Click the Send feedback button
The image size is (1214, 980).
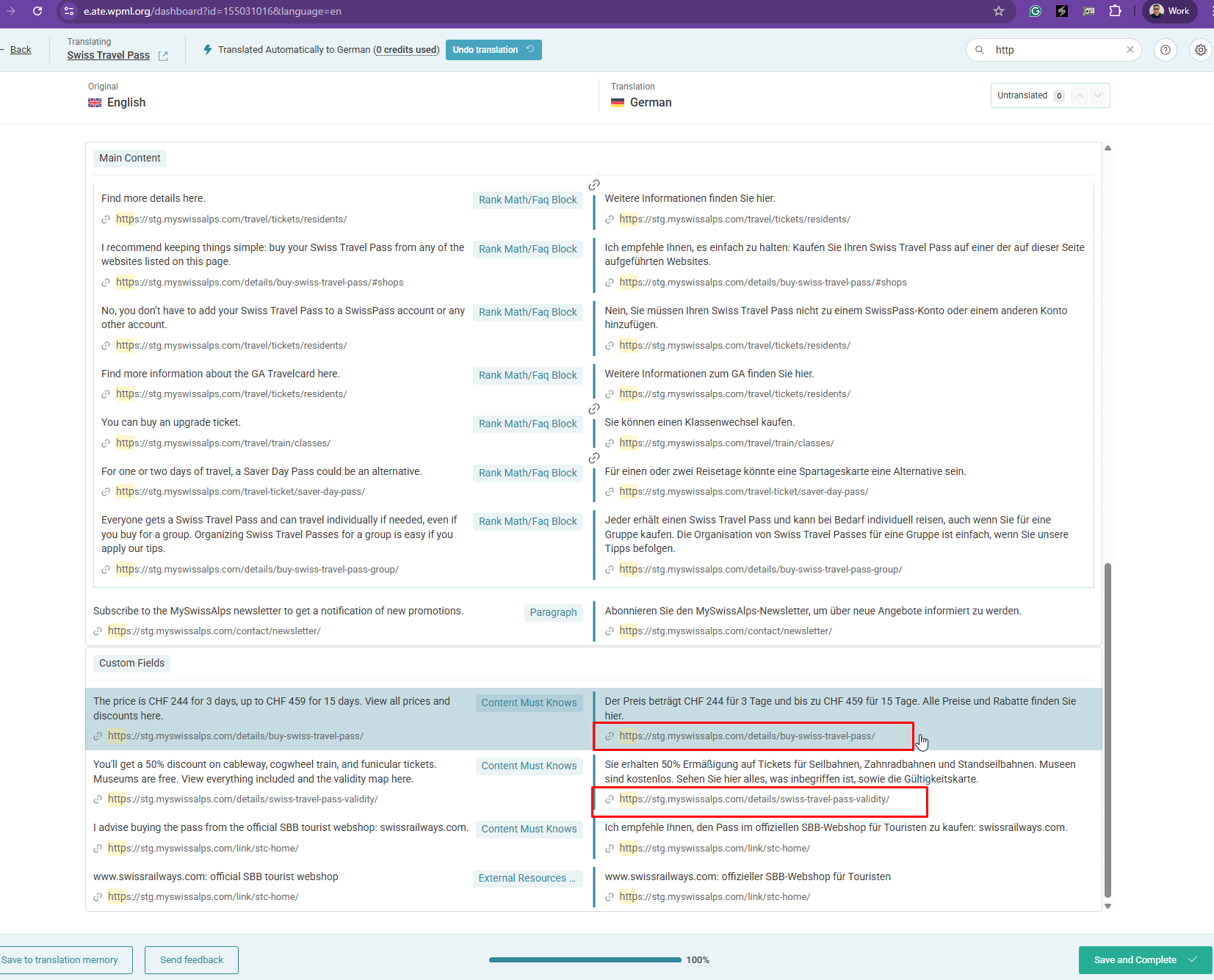[192, 960]
